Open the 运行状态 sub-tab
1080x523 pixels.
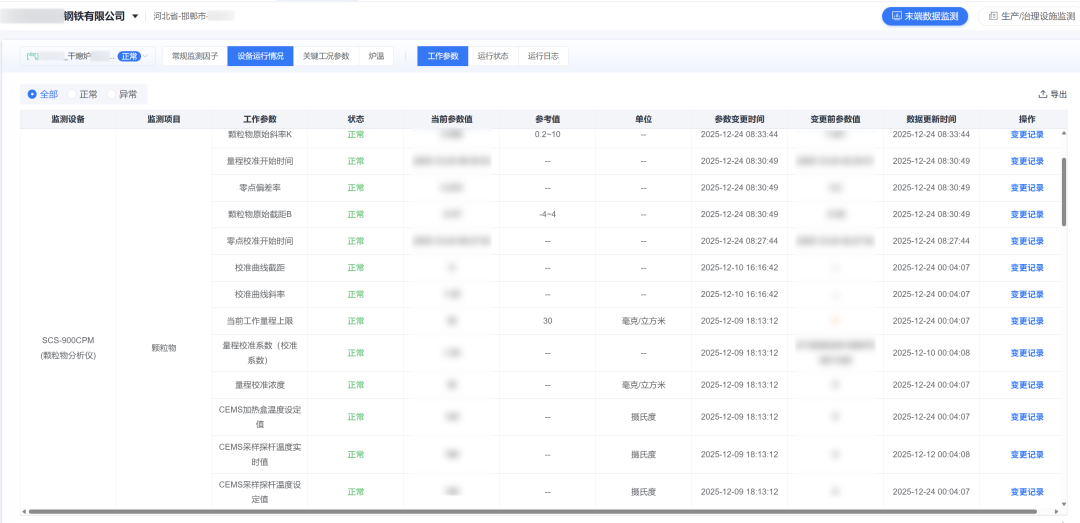point(493,56)
